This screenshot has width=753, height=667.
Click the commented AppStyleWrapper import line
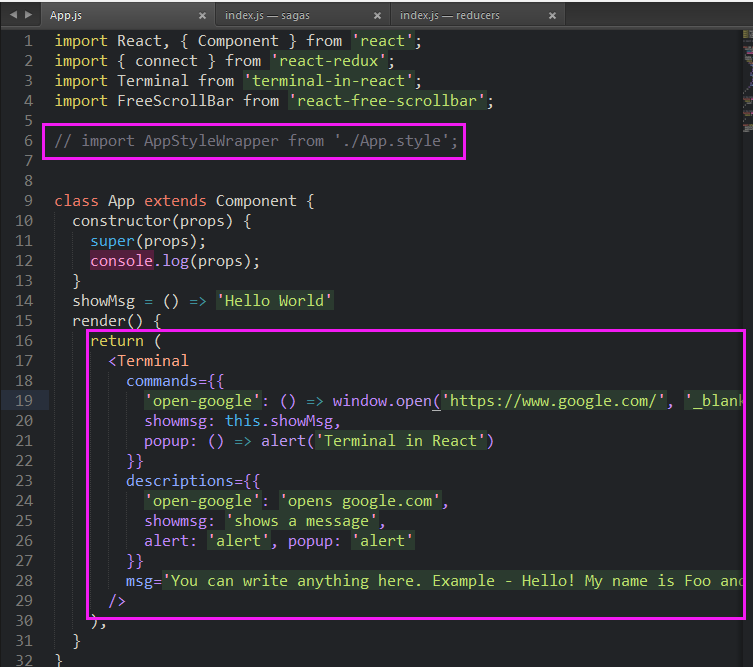(x=256, y=141)
